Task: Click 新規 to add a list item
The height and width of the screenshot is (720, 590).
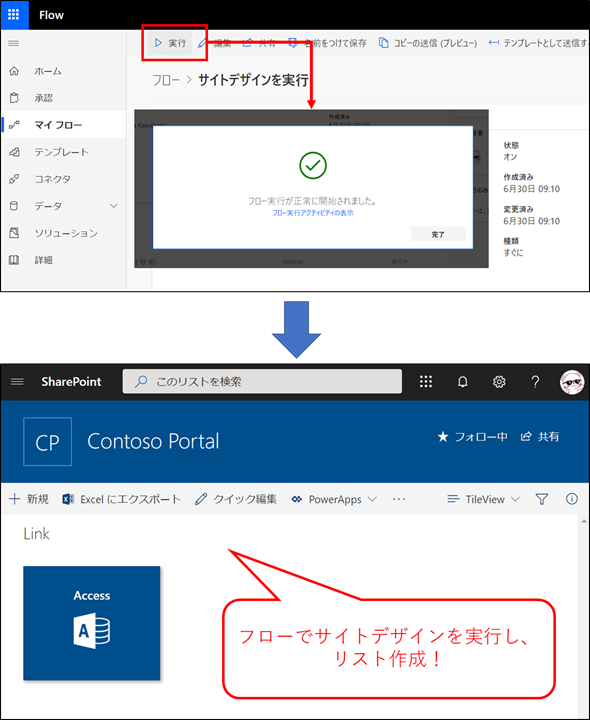Action: pos(28,499)
